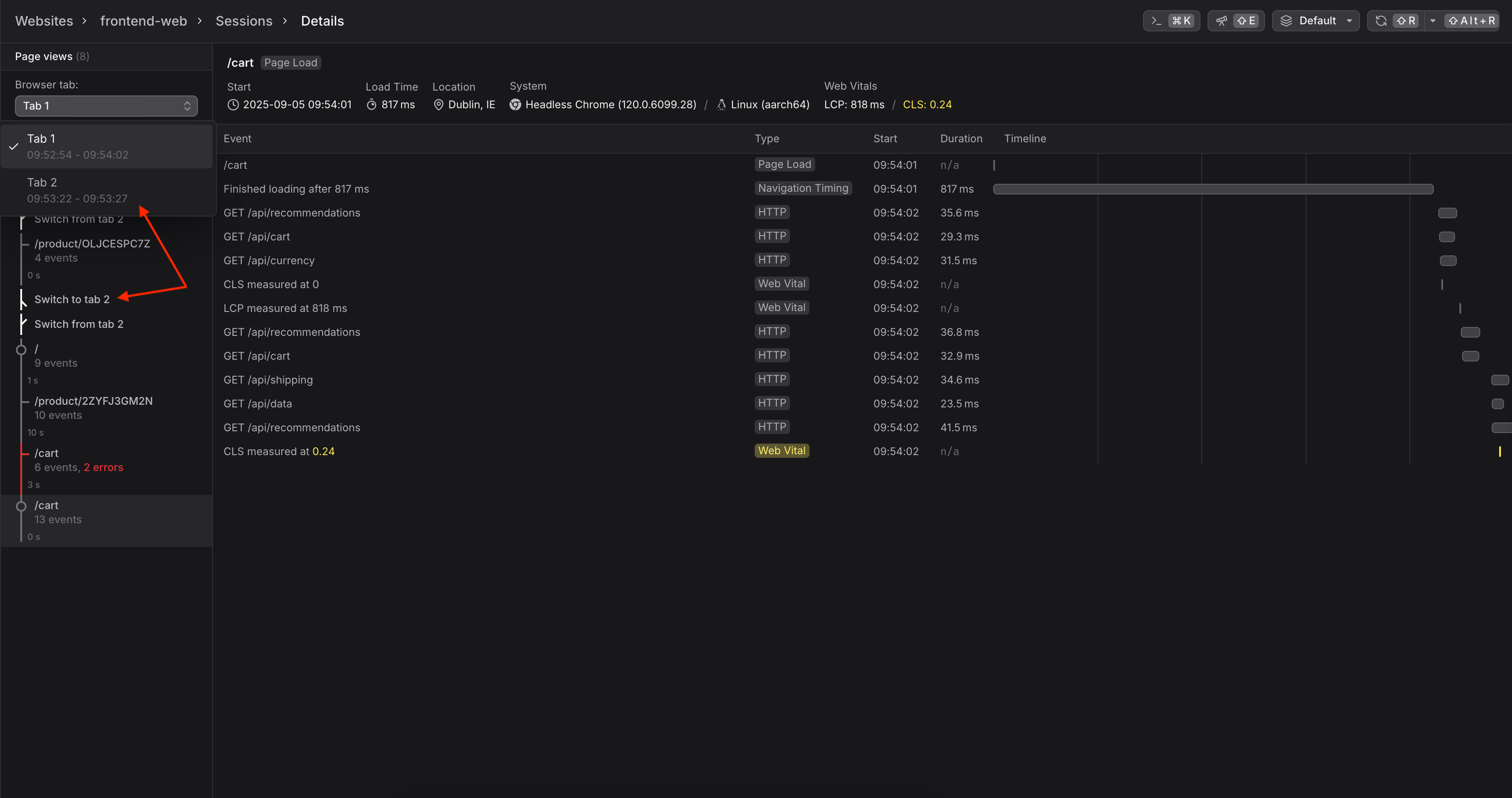The height and width of the screenshot is (798, 1512).
Task: Click the Chrome browser icon in System
Action: pyautogui.click(x=515, y=105)
